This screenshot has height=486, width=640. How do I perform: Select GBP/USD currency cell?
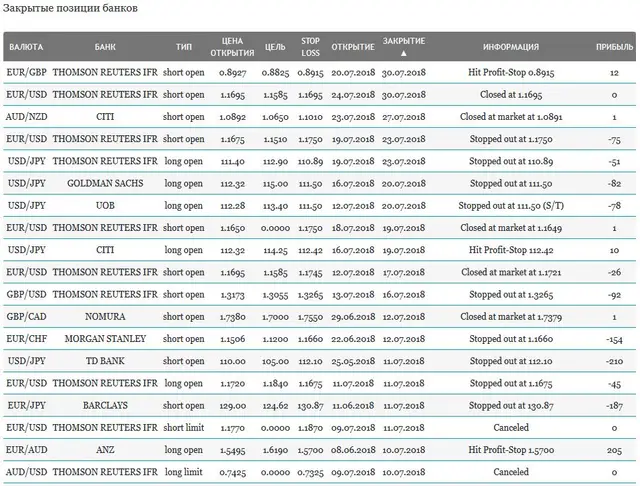click(27, 294)
